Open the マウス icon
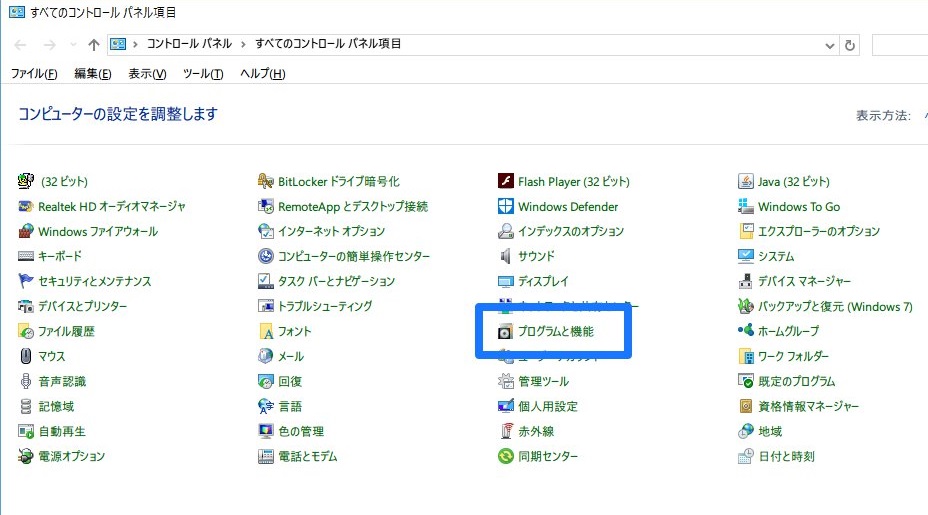This screenshot has width=928, height=515. pyautogui.click(x=25, y=356)
